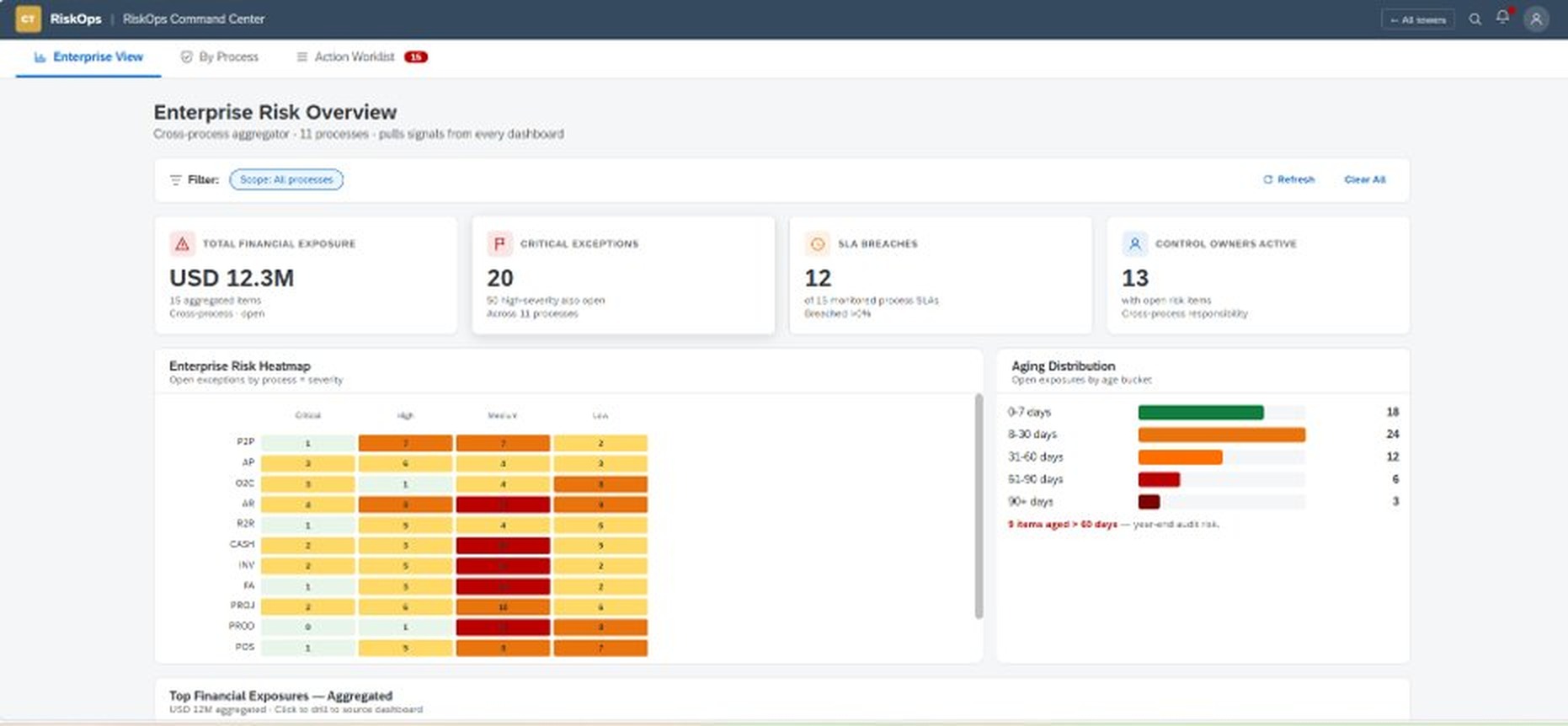This screenshot has width=1568, height=726.
Task: Go back to All screens
Action: pyautogui.click(x=1418, y=19)
